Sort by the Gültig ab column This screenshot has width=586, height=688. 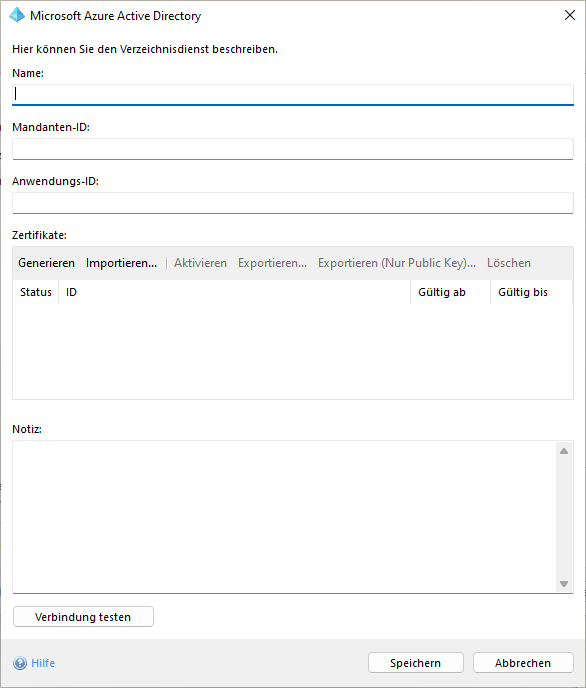coord(450,292)
